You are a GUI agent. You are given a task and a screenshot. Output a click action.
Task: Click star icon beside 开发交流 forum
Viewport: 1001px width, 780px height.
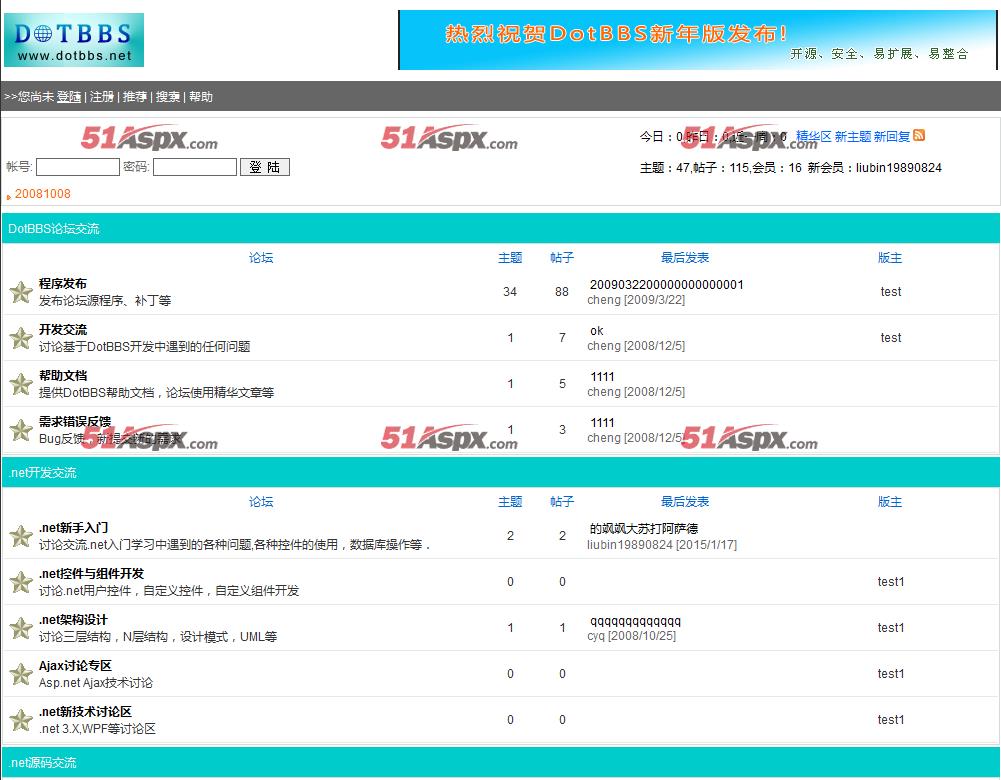tap(20, 338)
